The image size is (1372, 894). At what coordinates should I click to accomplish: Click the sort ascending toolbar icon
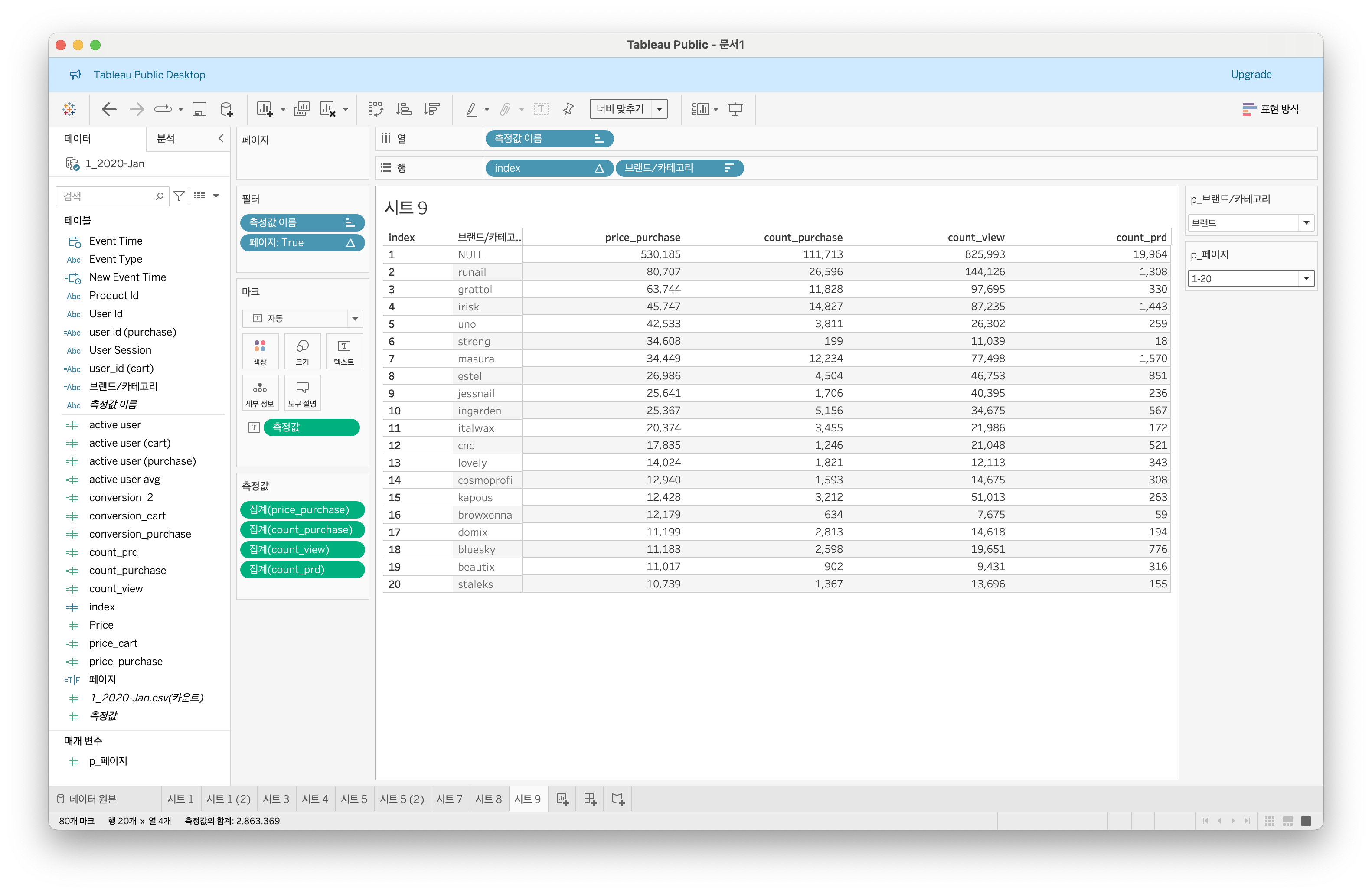[404, 109]
